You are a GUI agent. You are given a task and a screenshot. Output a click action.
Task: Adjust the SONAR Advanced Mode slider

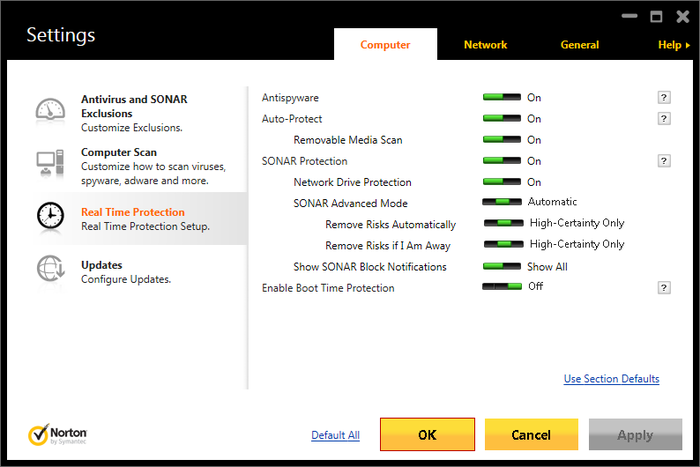click(502, 203)
